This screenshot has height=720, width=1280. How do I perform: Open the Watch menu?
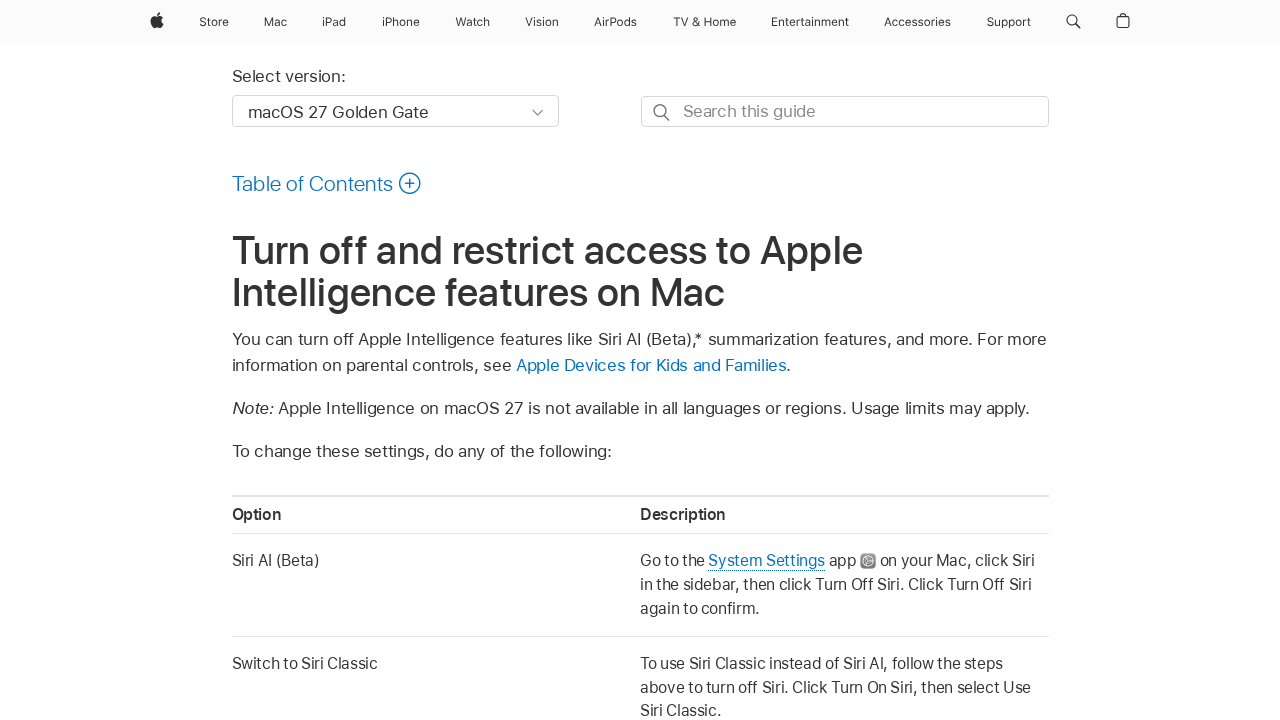pos(472,22)
